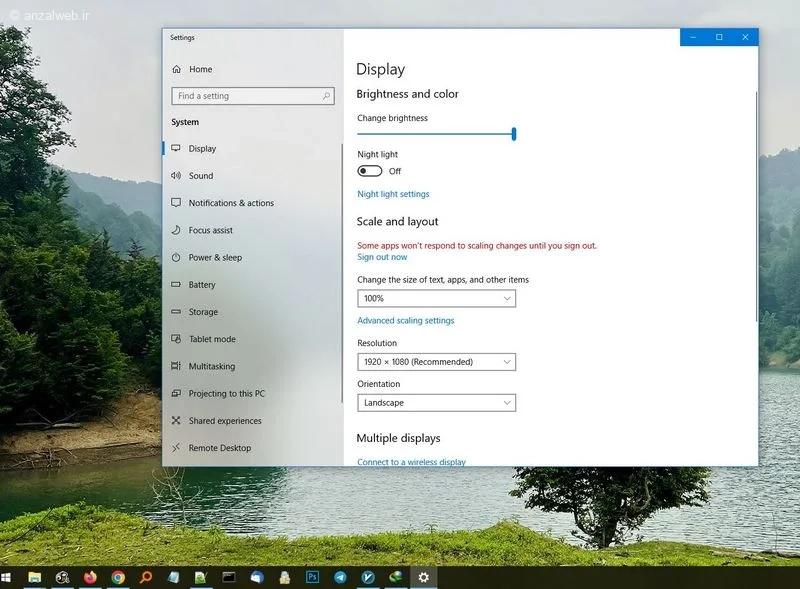The width and height of the screenshot is (800, 589).
Task: Click the Sign out now link
Action: [x=382, y=257]
